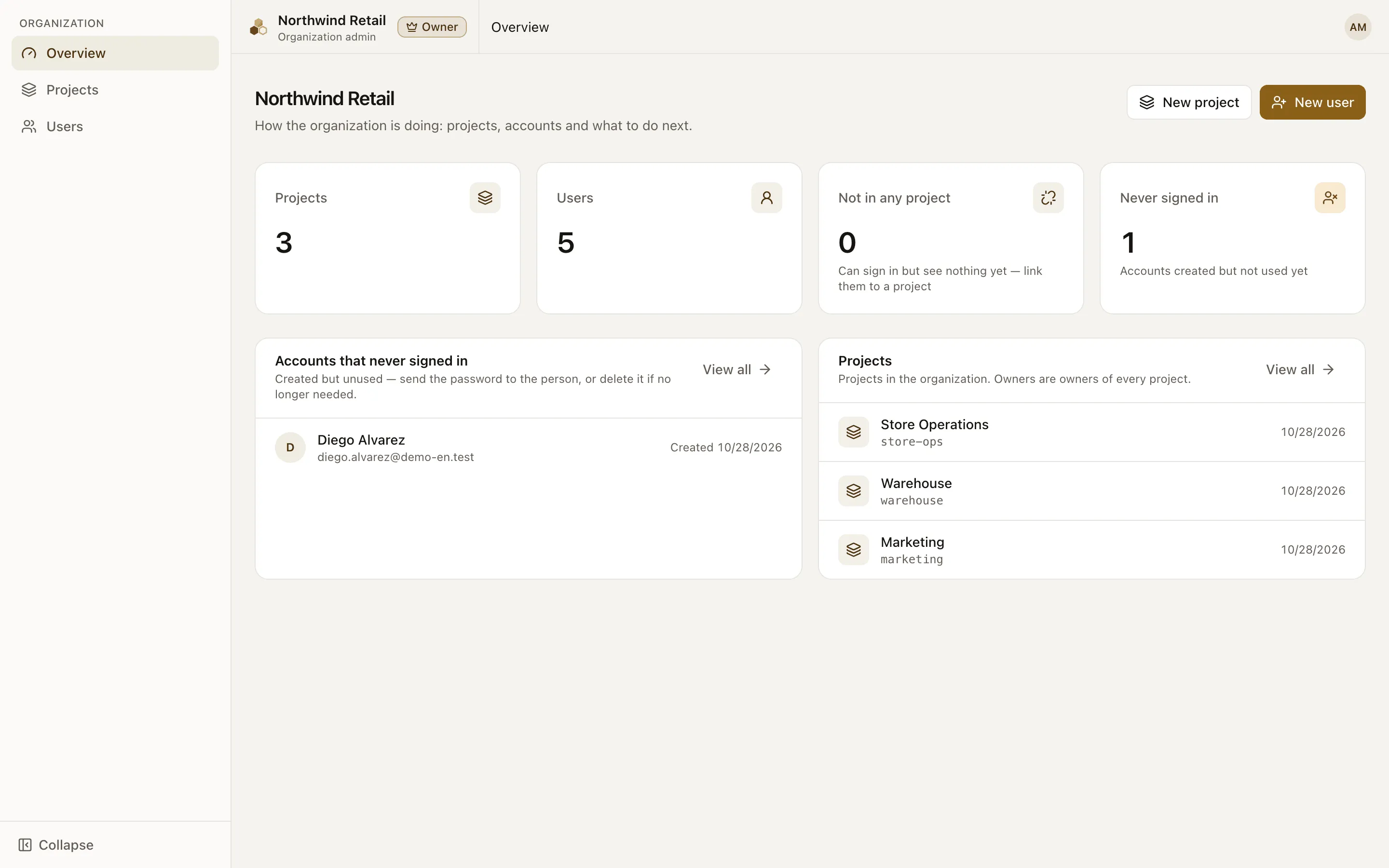Click the Overview gauge icon in sidebar
Viewport: 1389px width, 868px height.
point(29,54)
